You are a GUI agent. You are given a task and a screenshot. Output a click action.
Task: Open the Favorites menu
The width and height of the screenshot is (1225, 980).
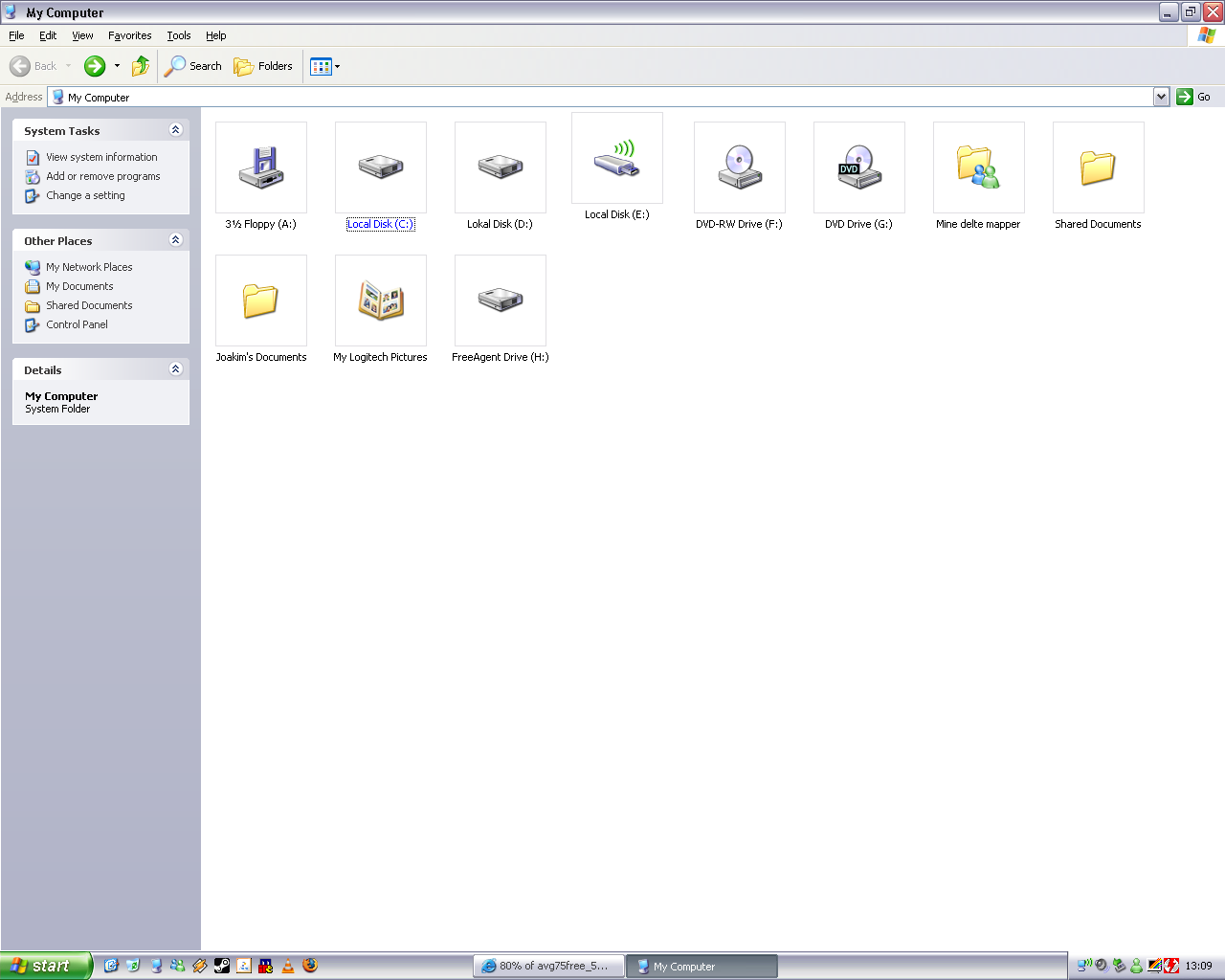pos(130,35)
